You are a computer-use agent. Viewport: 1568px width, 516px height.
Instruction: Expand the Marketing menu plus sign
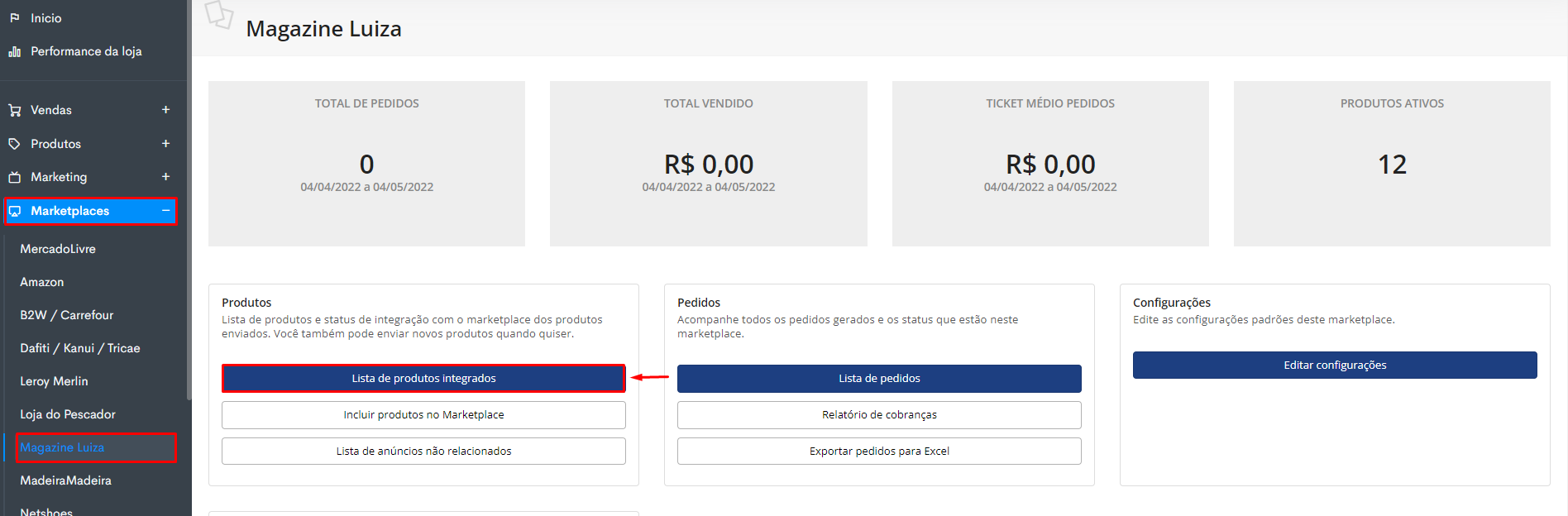165,177
